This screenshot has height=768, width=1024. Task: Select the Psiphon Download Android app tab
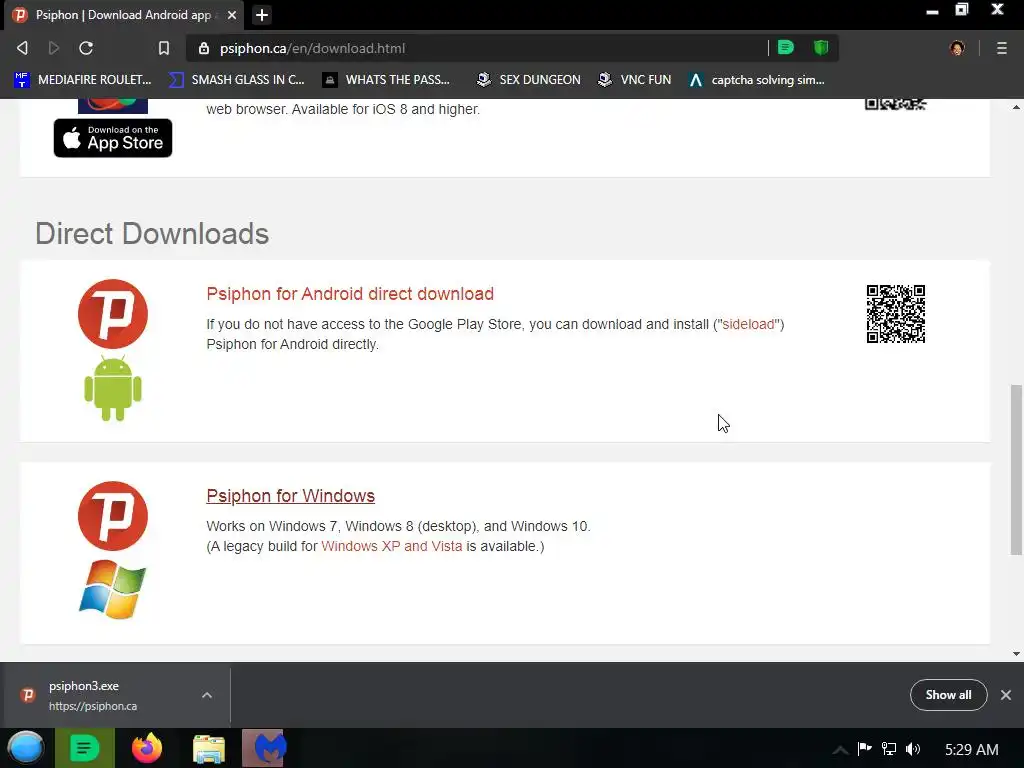tap(123, 14)
